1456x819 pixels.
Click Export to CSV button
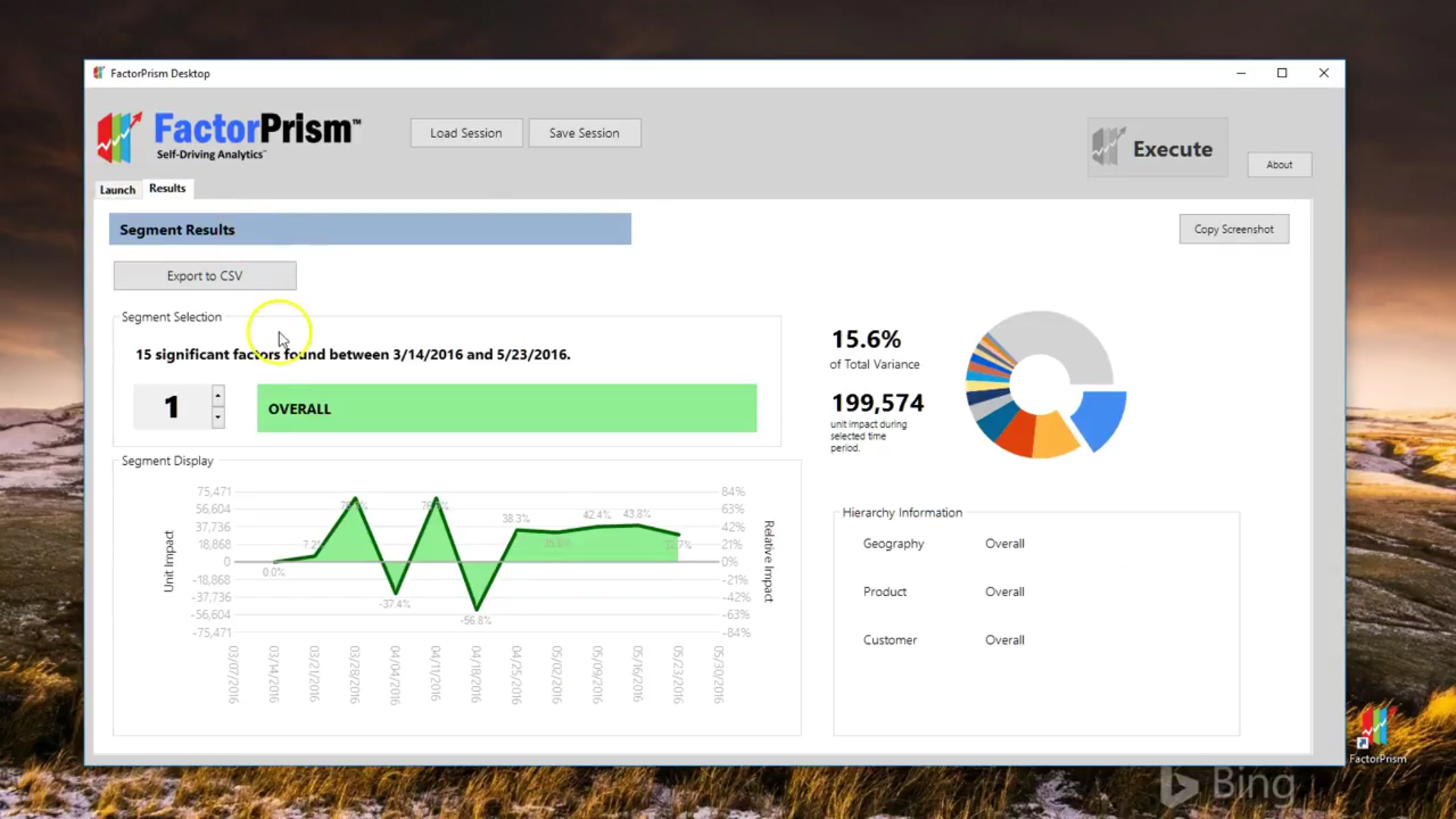tap(205, 276)
